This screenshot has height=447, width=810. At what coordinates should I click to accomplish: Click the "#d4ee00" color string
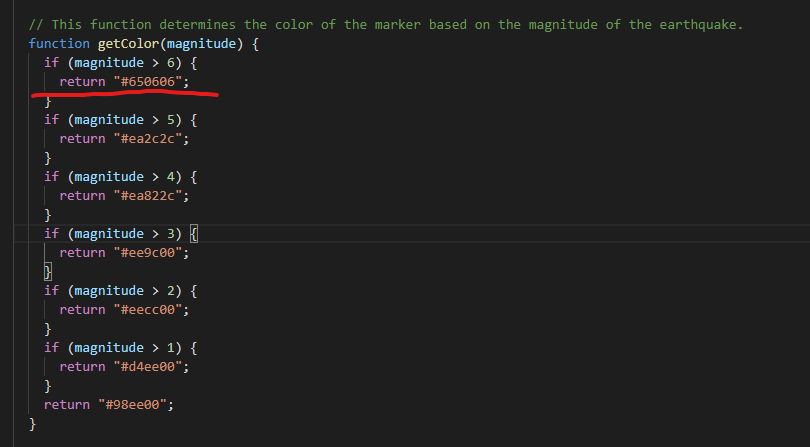click(148, 366)
